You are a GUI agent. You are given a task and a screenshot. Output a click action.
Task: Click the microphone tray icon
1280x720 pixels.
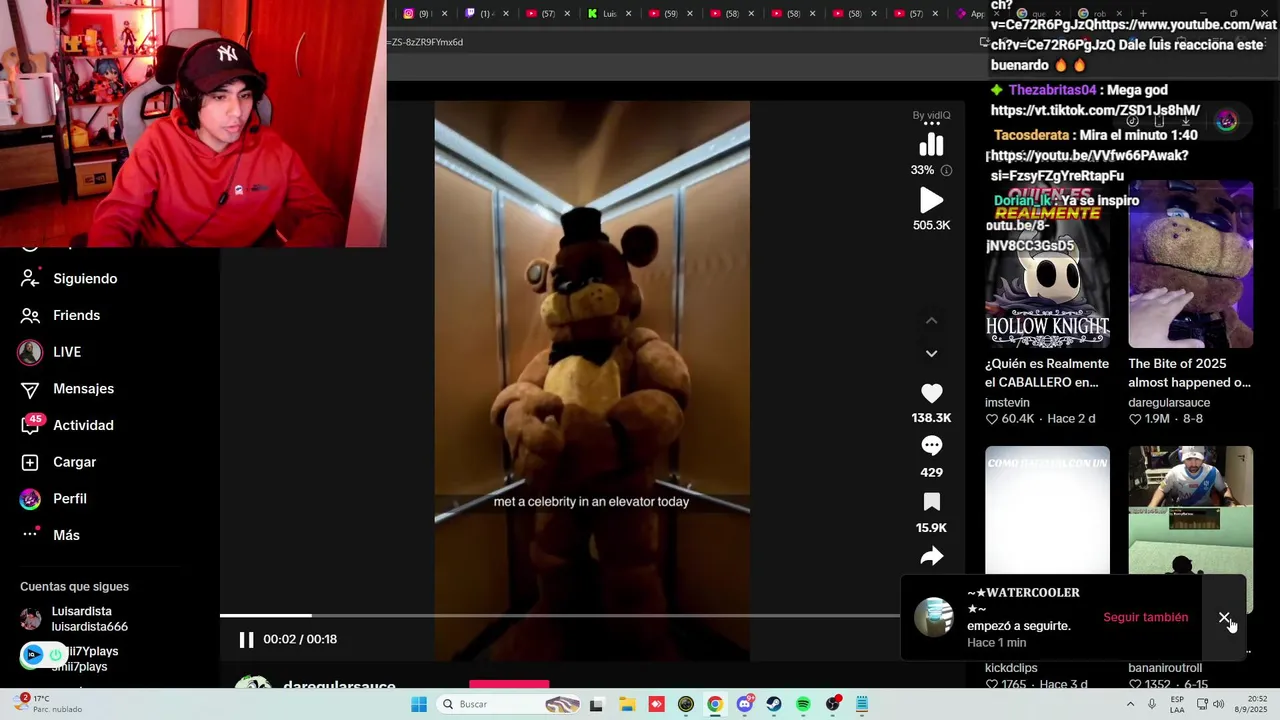pos(1152,704)
